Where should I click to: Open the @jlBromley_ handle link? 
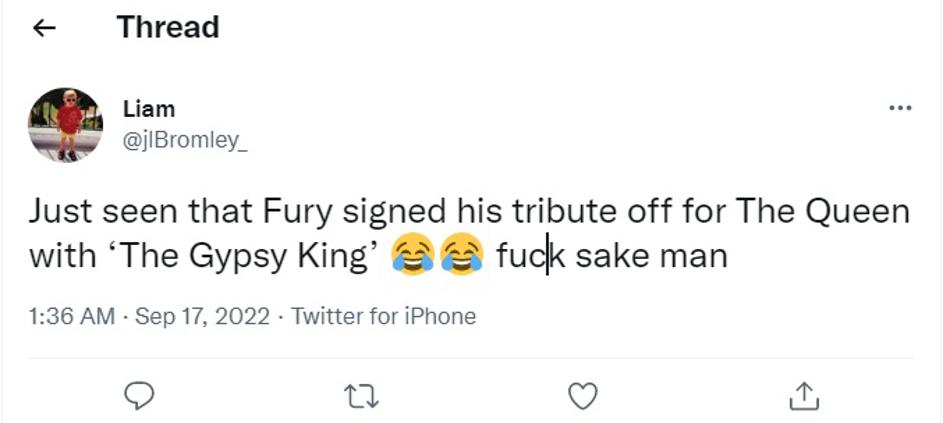coord(184,141)
